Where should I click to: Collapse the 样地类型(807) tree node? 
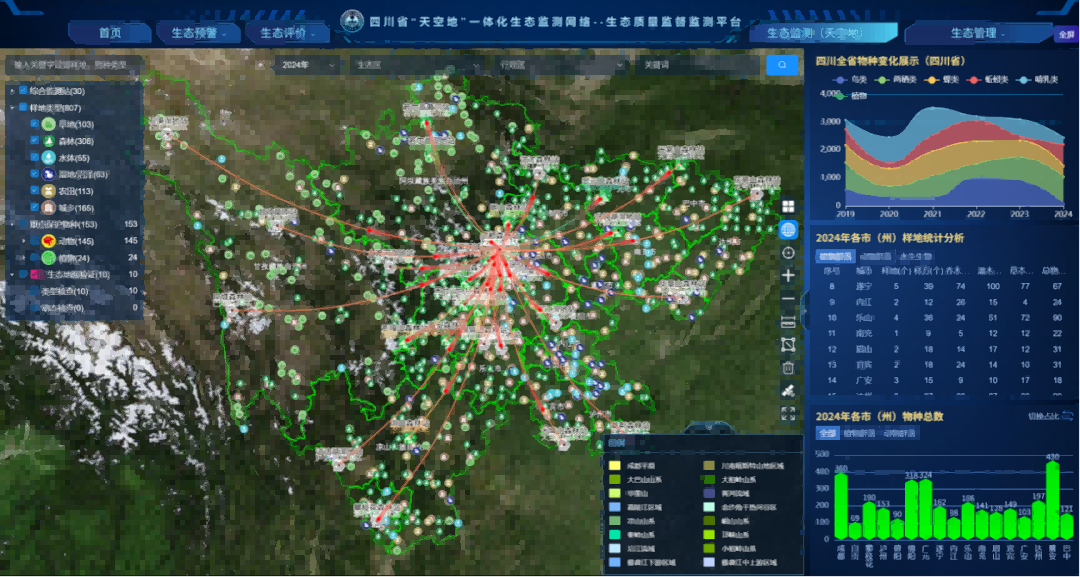click(x=11, y=108)
